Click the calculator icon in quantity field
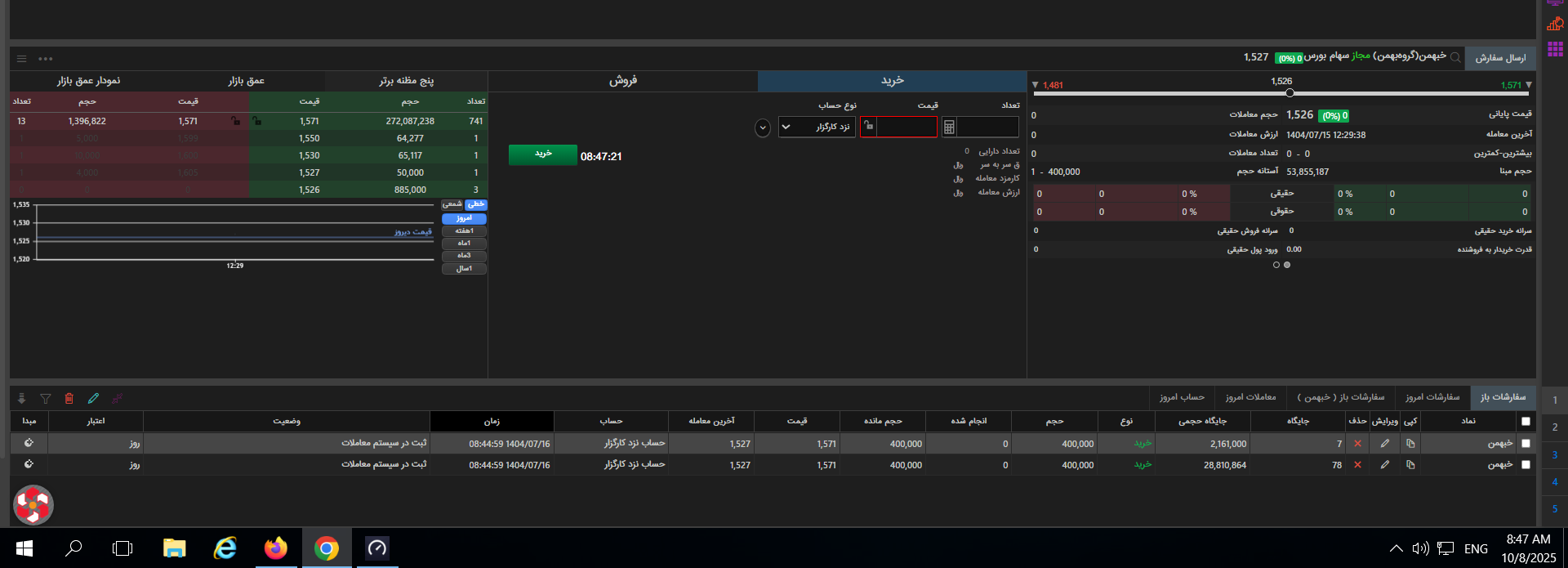 click(x=949, y=127)
